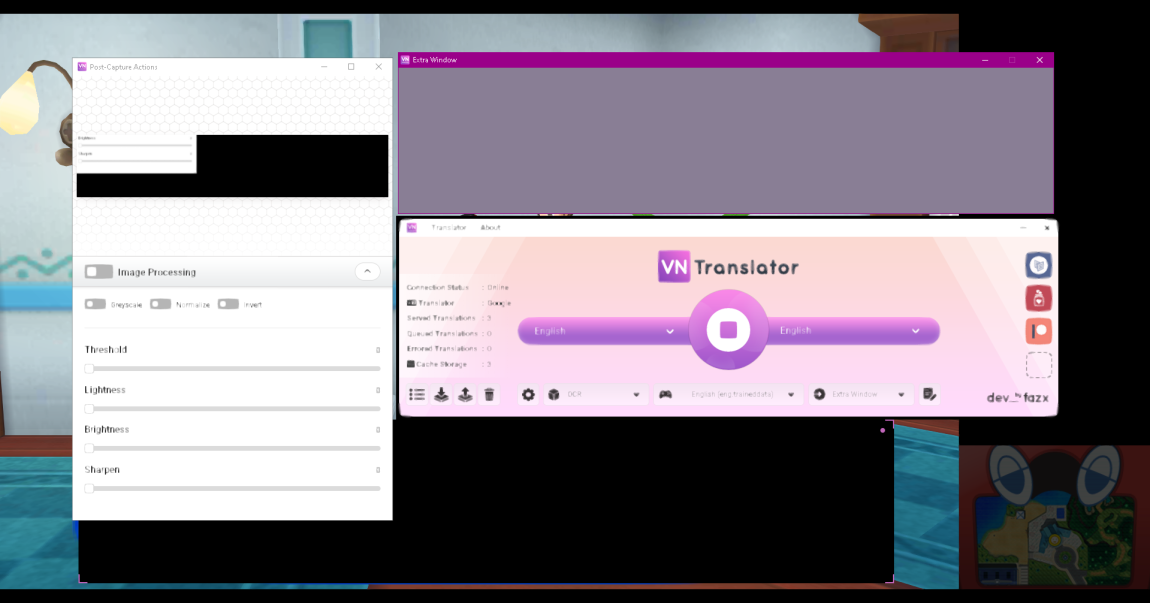Expand the target language English dropdown

849,331
